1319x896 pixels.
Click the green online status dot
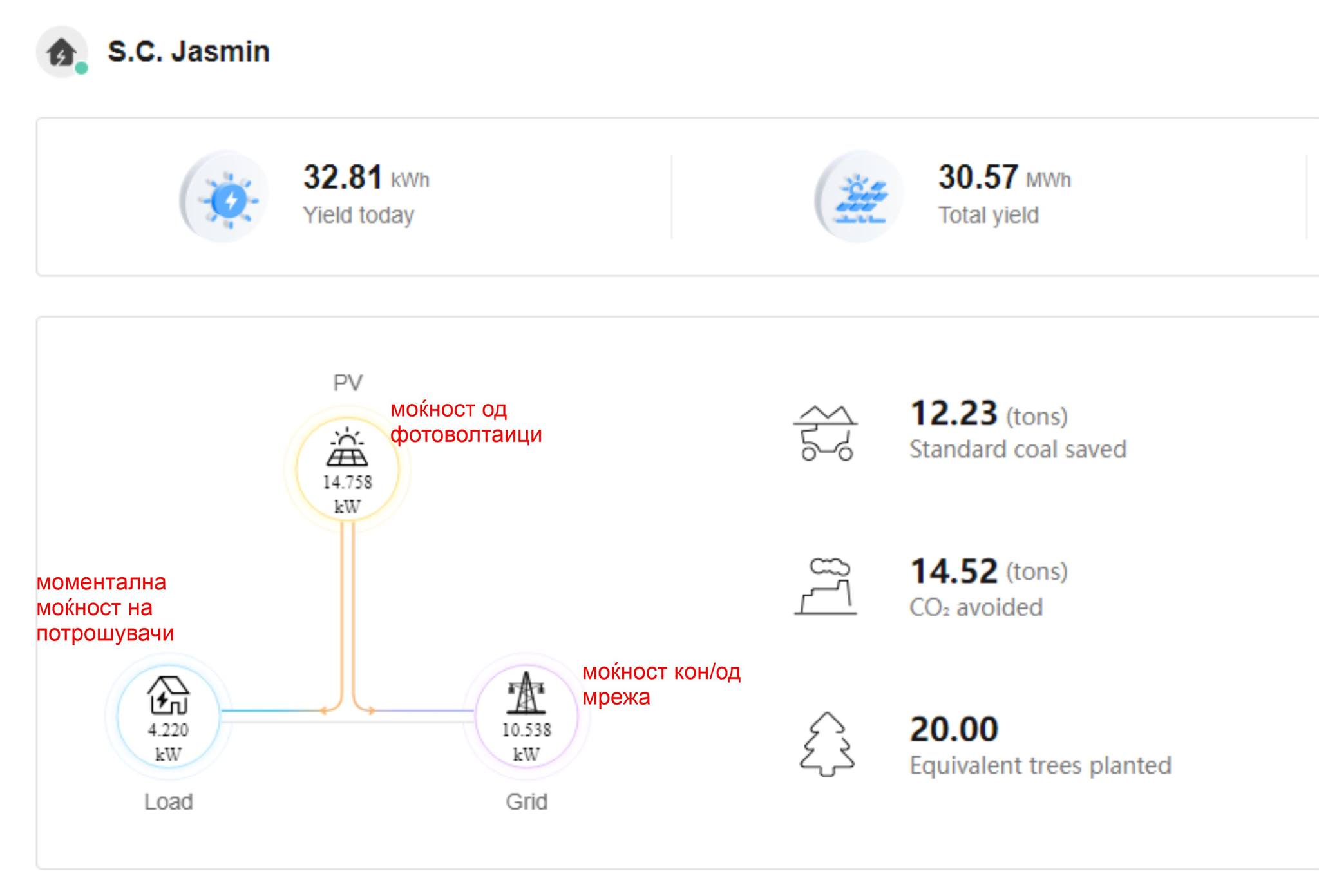81,68
